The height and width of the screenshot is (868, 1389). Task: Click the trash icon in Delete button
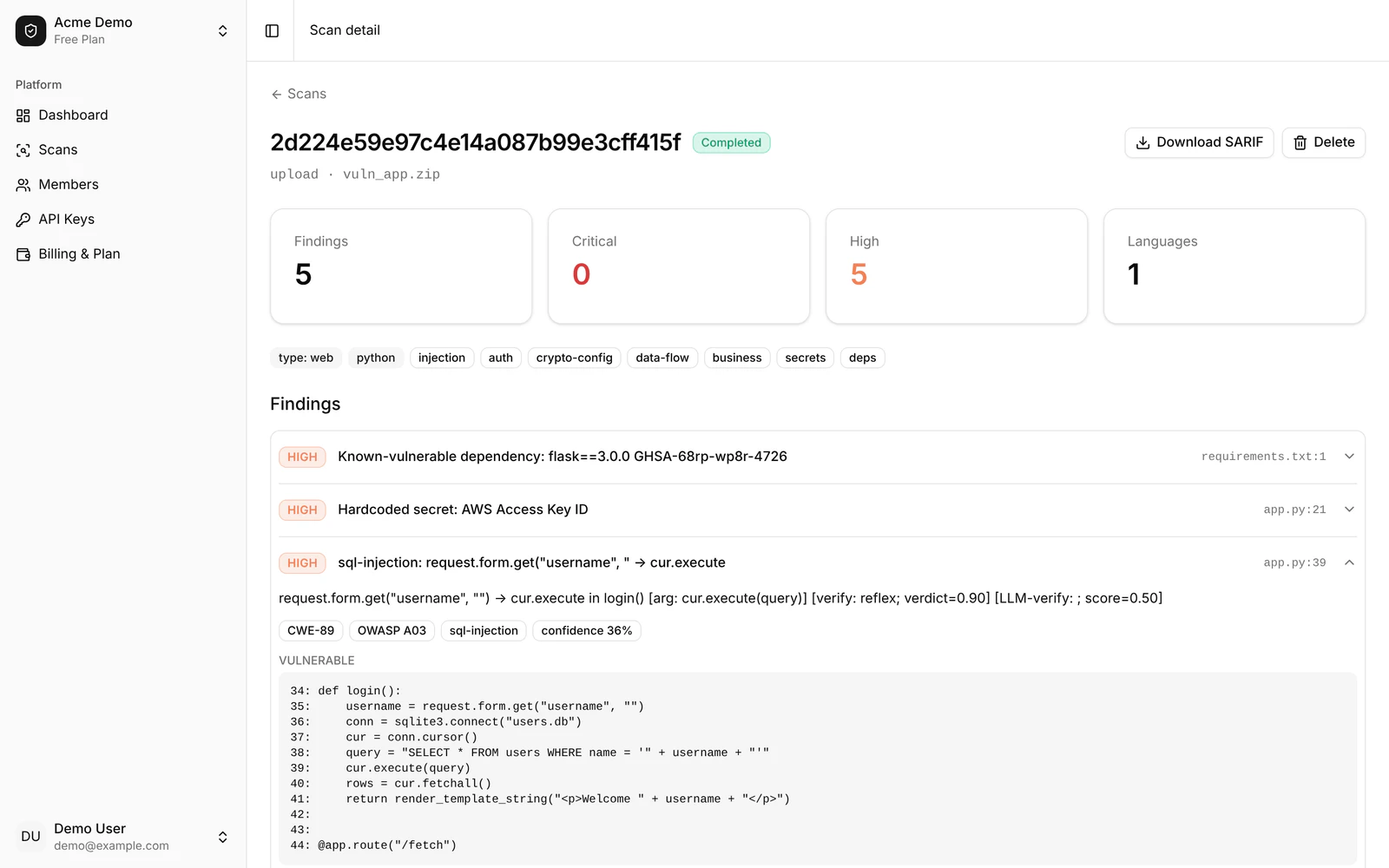click(1300, 142)
